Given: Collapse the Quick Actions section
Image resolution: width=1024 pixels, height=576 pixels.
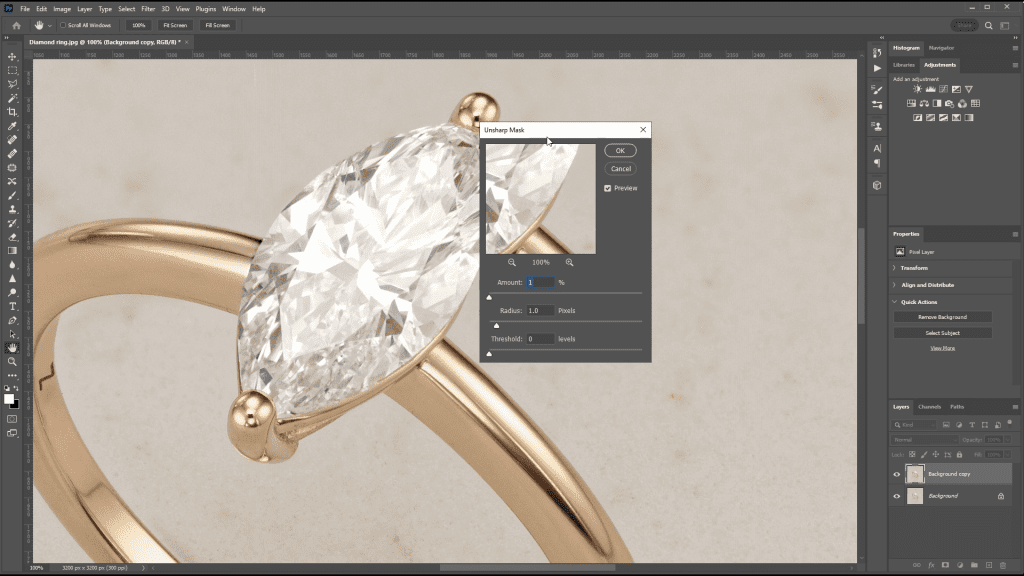Looking at the screenshot, I should (895, 302).
